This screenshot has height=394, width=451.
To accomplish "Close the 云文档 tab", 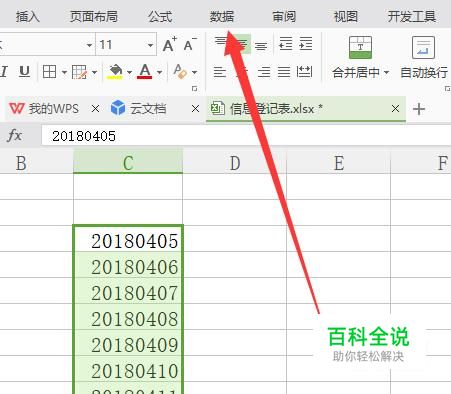I will coord(195,109).
